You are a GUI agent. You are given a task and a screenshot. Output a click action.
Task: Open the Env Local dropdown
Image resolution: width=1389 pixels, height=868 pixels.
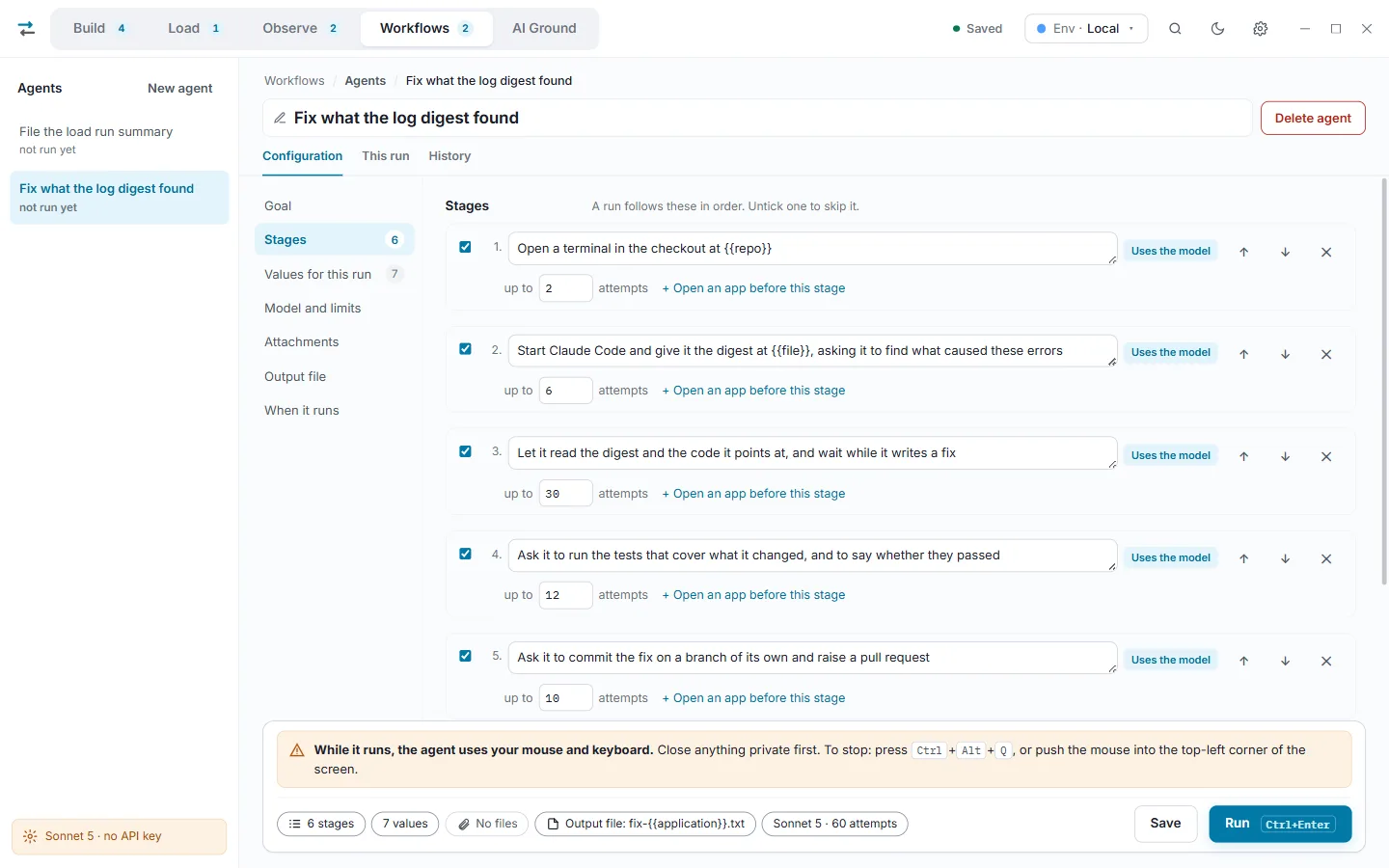[x=1086, y=29]
